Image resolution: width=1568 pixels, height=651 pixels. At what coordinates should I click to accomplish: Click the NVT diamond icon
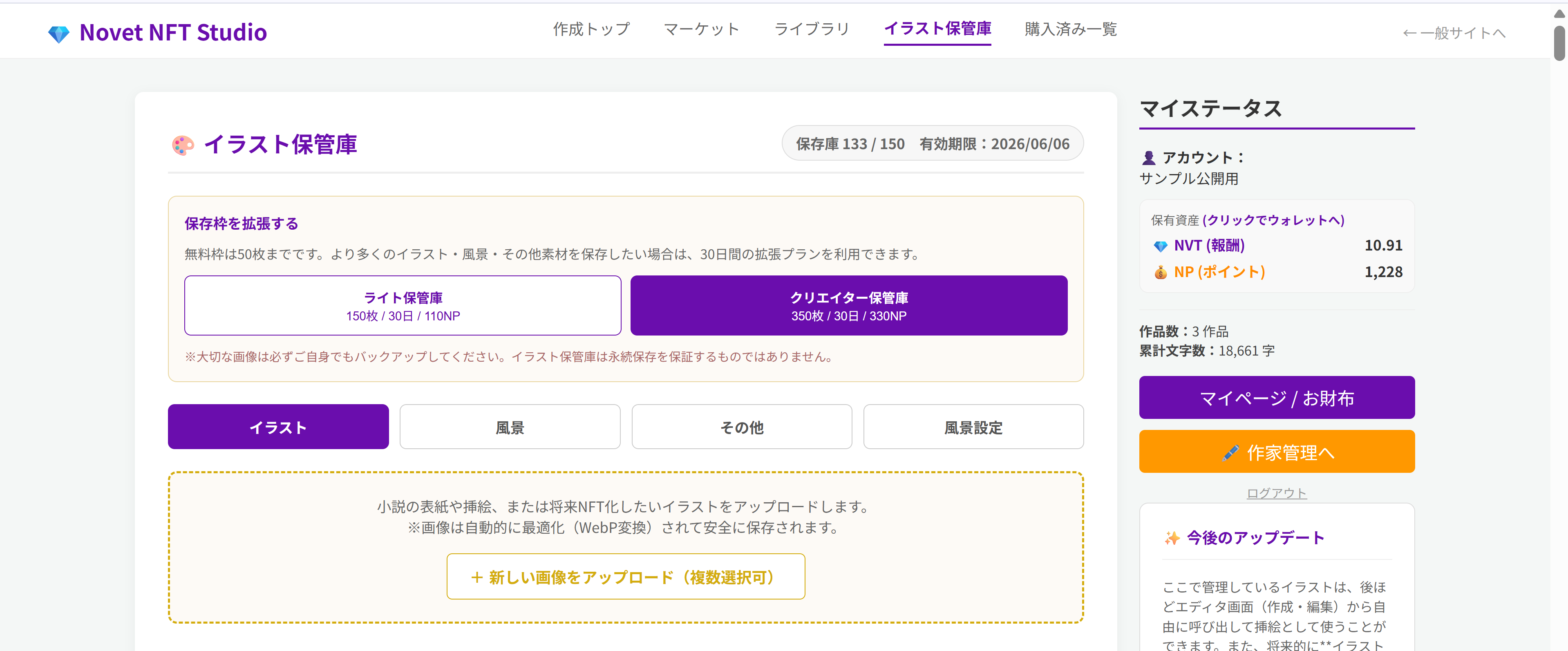(1160, 246)
